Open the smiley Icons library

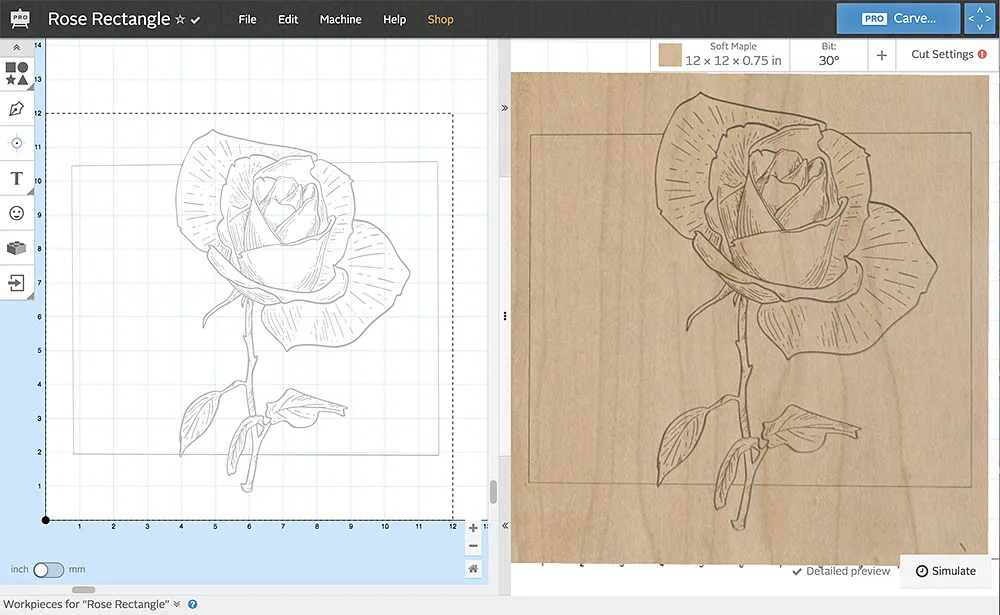click(x=16, y=213)
